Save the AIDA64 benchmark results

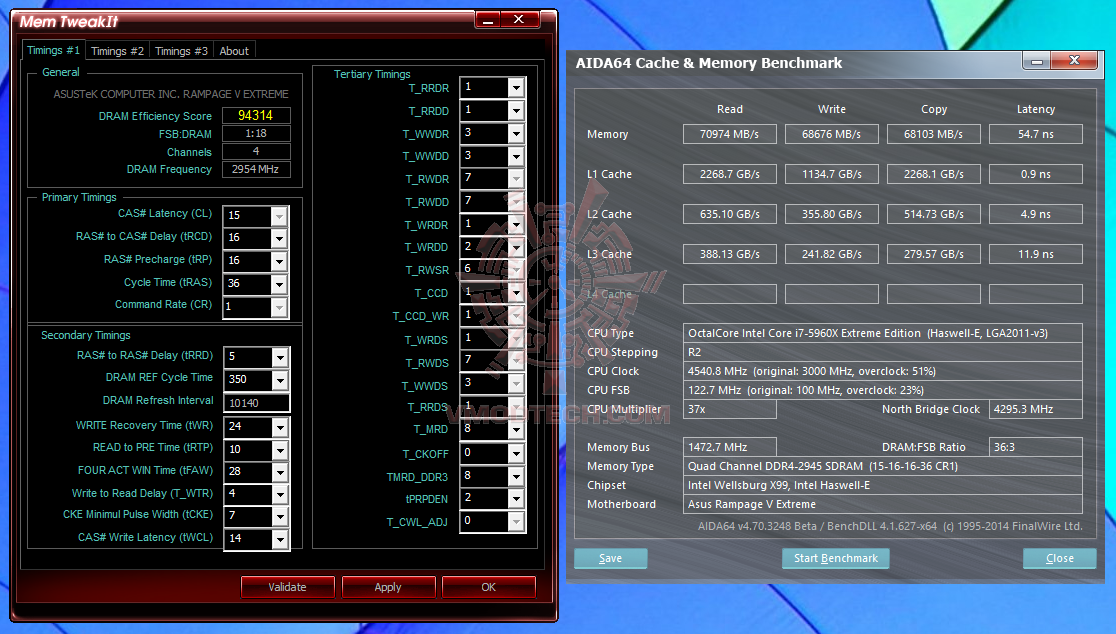click(x=611, y=559)
